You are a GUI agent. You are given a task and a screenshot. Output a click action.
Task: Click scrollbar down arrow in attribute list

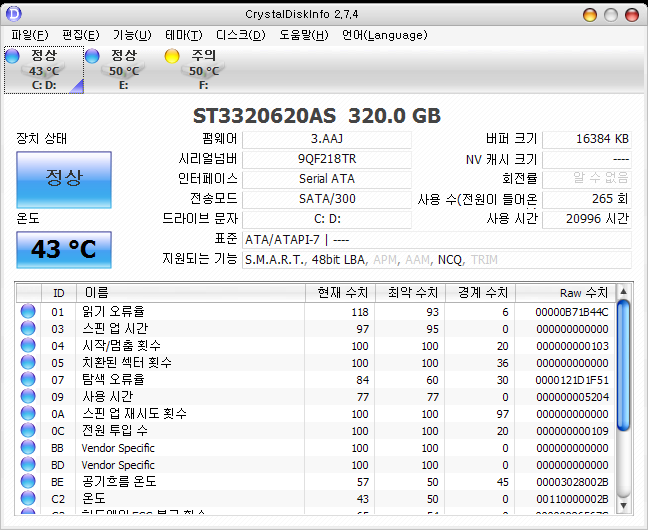click(624, 506)
